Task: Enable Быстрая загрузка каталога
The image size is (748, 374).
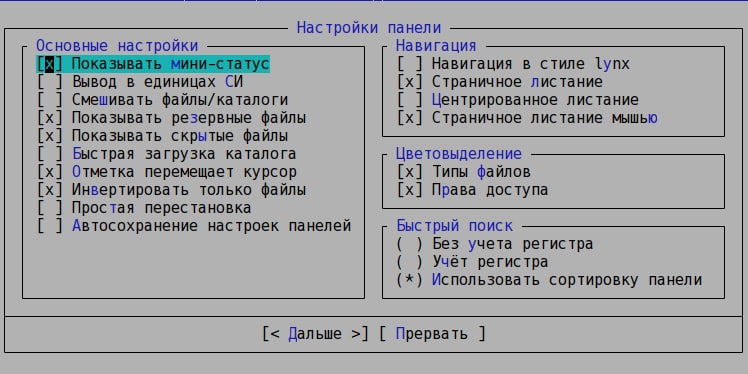Action: (166, 154)
